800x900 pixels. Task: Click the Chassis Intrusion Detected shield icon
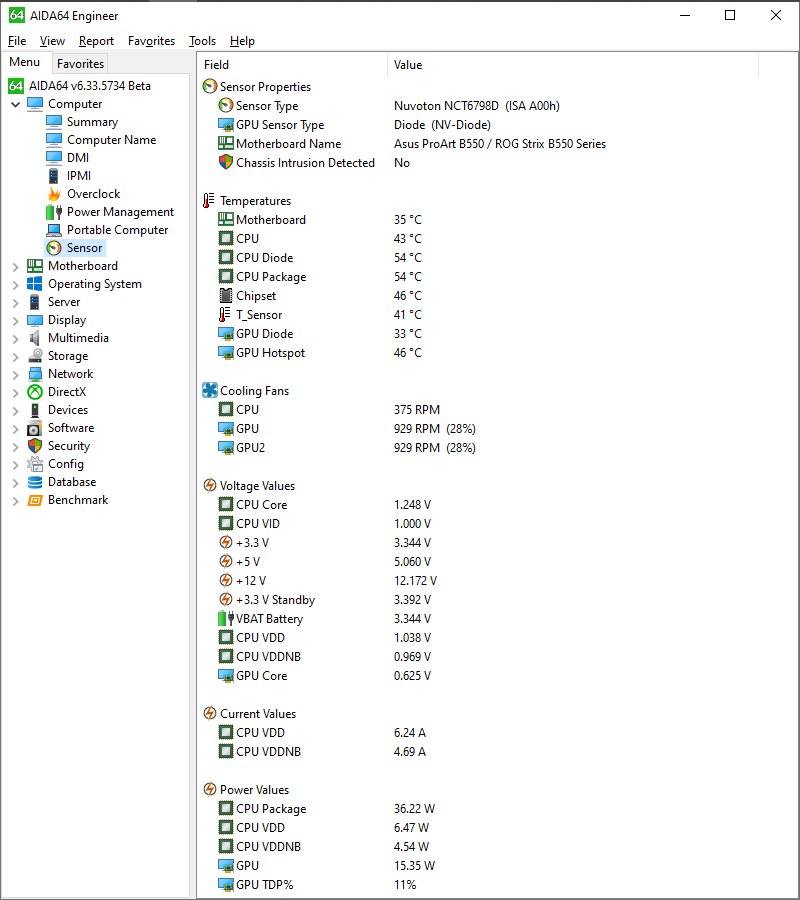225,162
